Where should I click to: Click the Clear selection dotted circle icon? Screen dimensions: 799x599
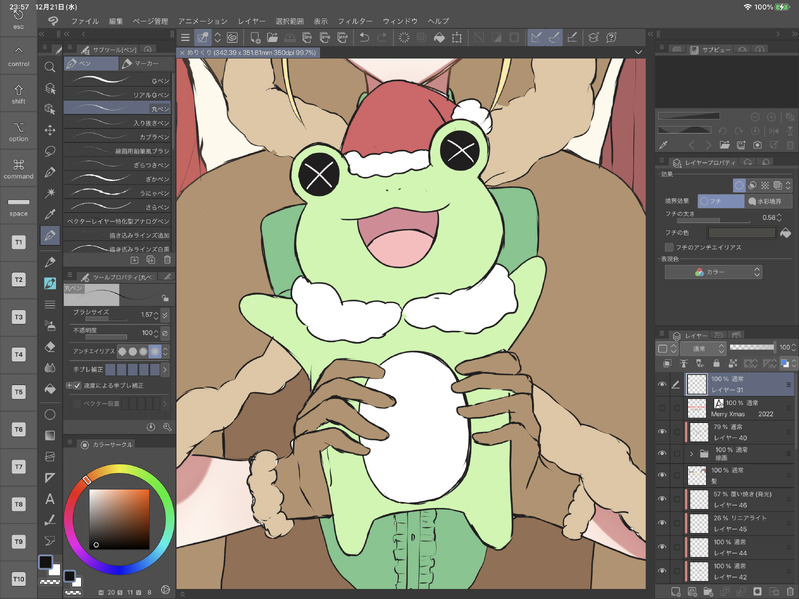pos(404,38)
